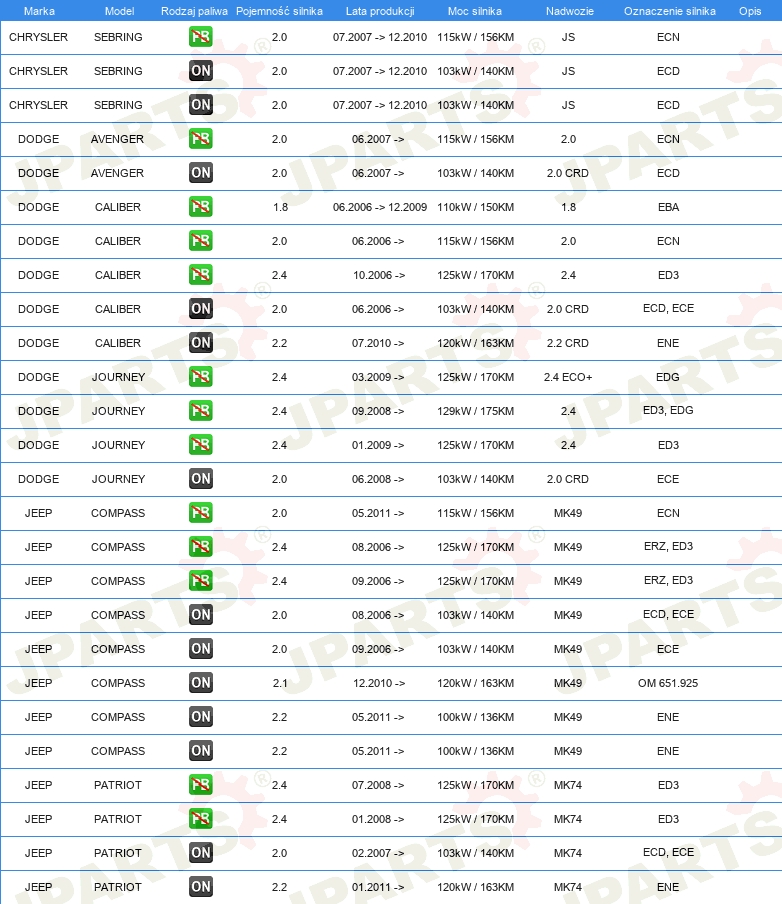Select AVENGER model in the 2.0 CRD row
The width and height of the screenshot is (782, 904).
[x=118, y=173]
